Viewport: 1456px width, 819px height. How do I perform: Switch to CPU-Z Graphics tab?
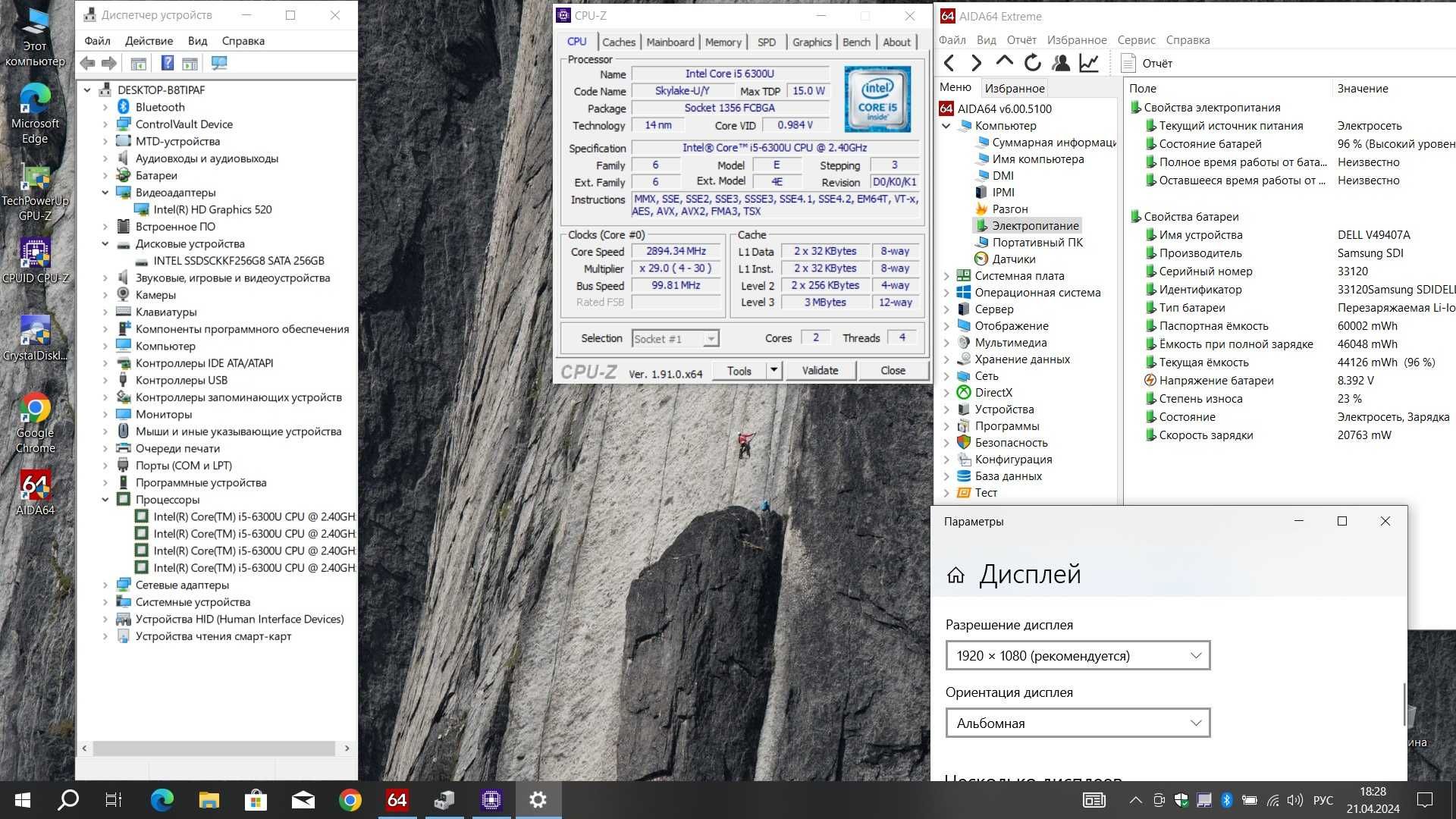pyautogui.click(x=812, y=42)
